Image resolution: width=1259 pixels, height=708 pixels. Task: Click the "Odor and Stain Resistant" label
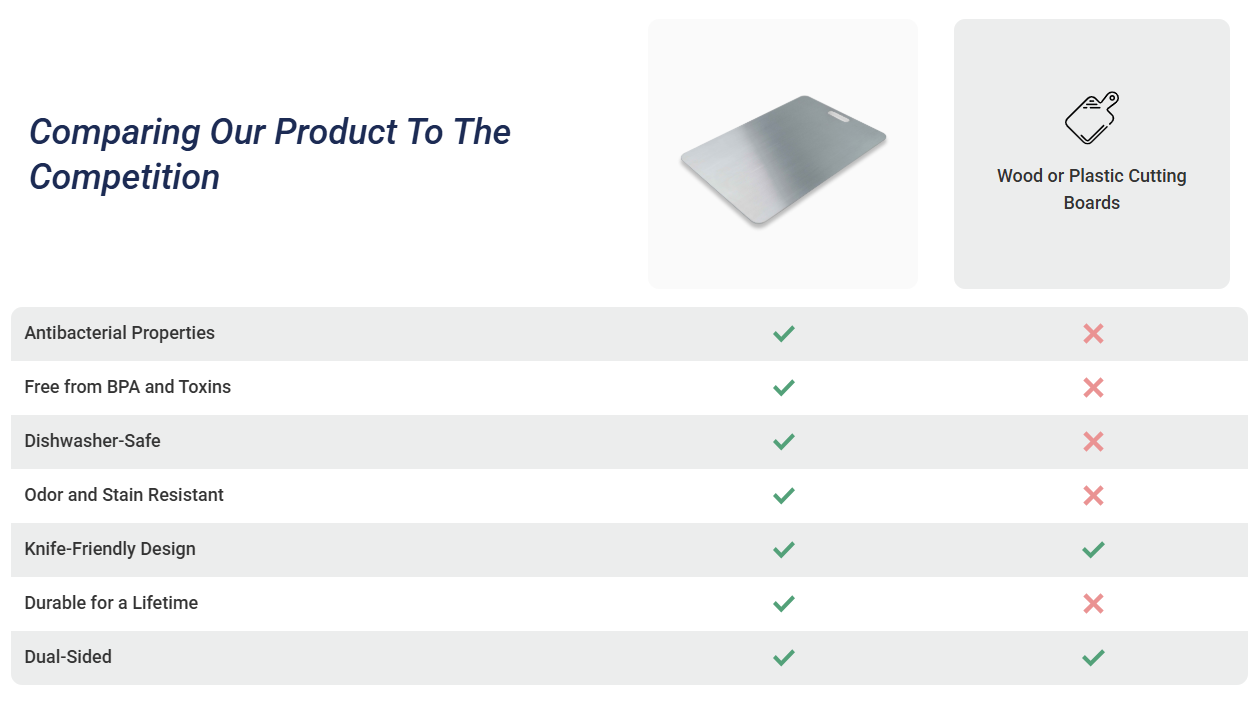pos(124,495)
